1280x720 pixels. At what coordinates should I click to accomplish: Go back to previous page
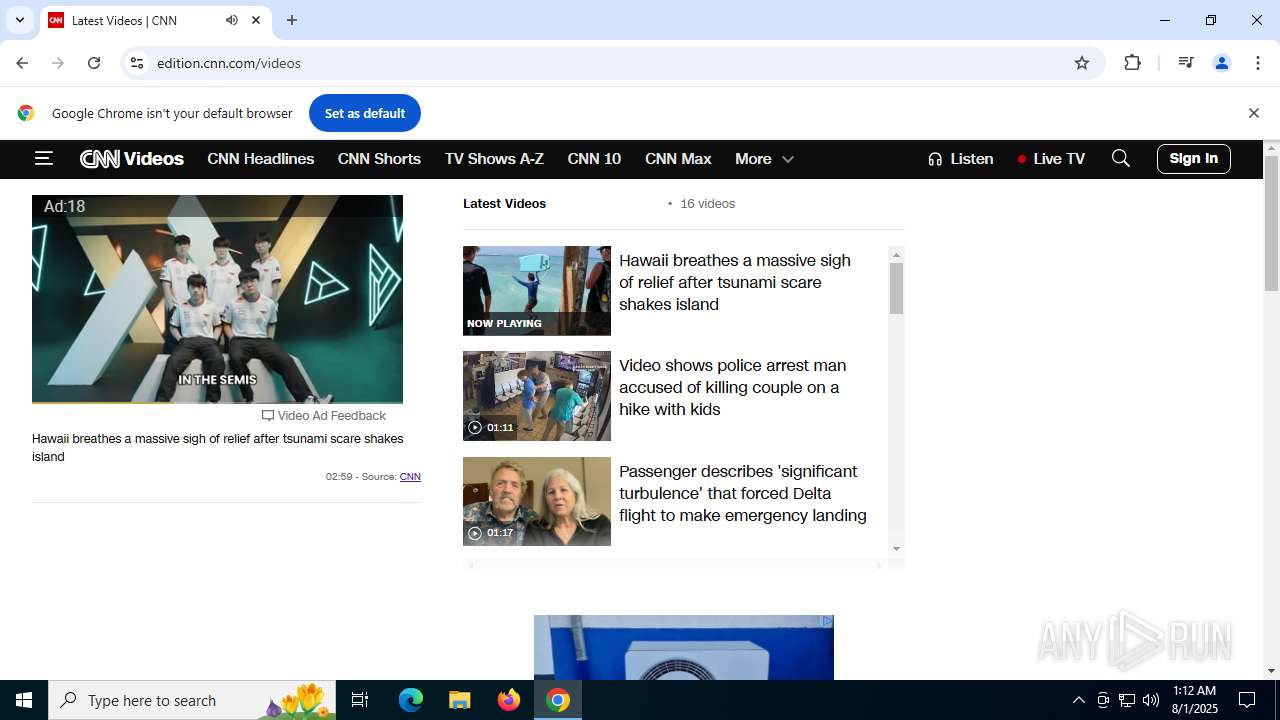[x=22, y=63]
